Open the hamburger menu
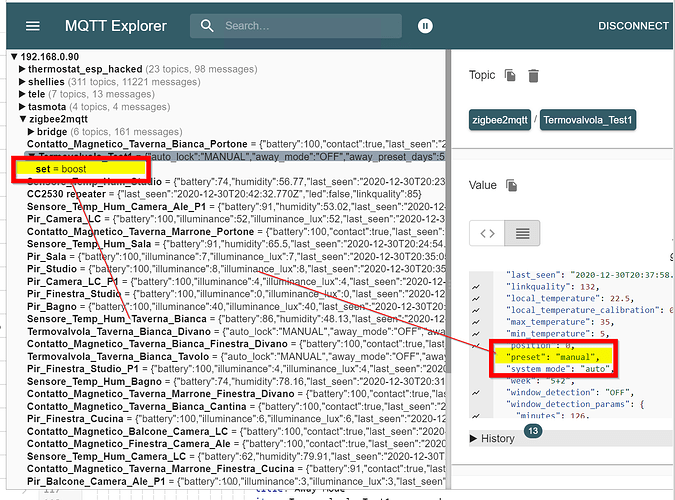 [x=33, y=26]
